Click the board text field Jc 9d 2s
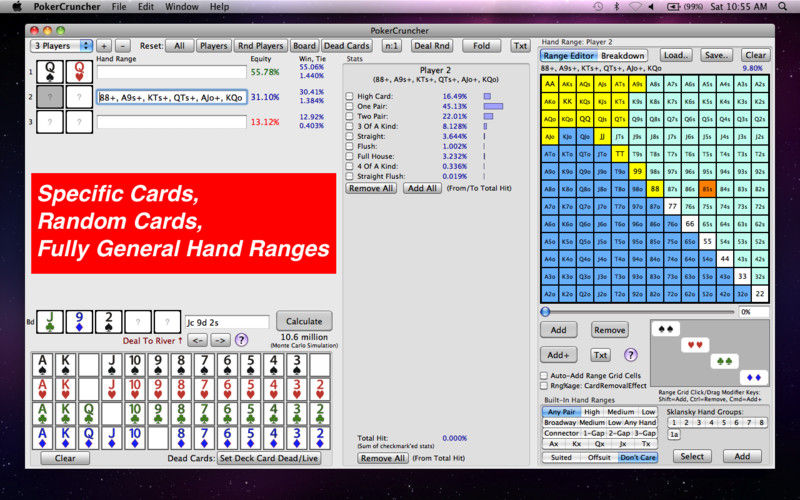This screenshot has height=500, width=800. click(x=227, y=322)
